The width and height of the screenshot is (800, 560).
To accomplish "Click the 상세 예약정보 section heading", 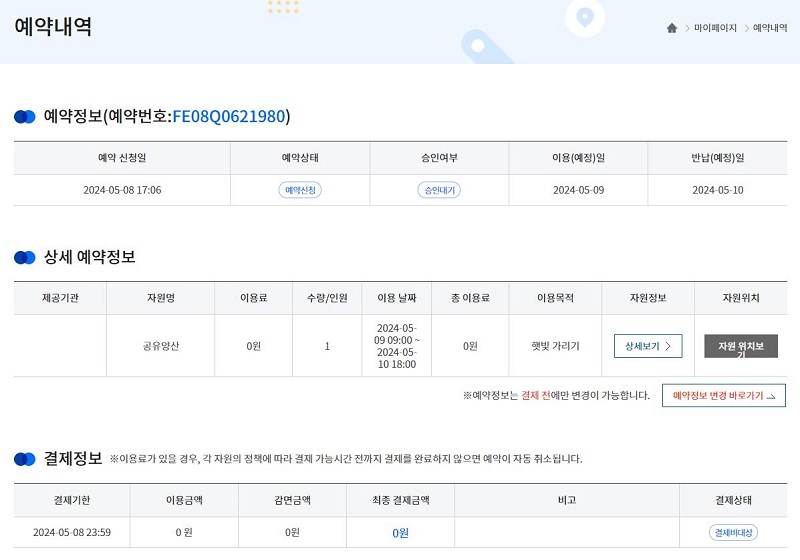I will point(90,257).
